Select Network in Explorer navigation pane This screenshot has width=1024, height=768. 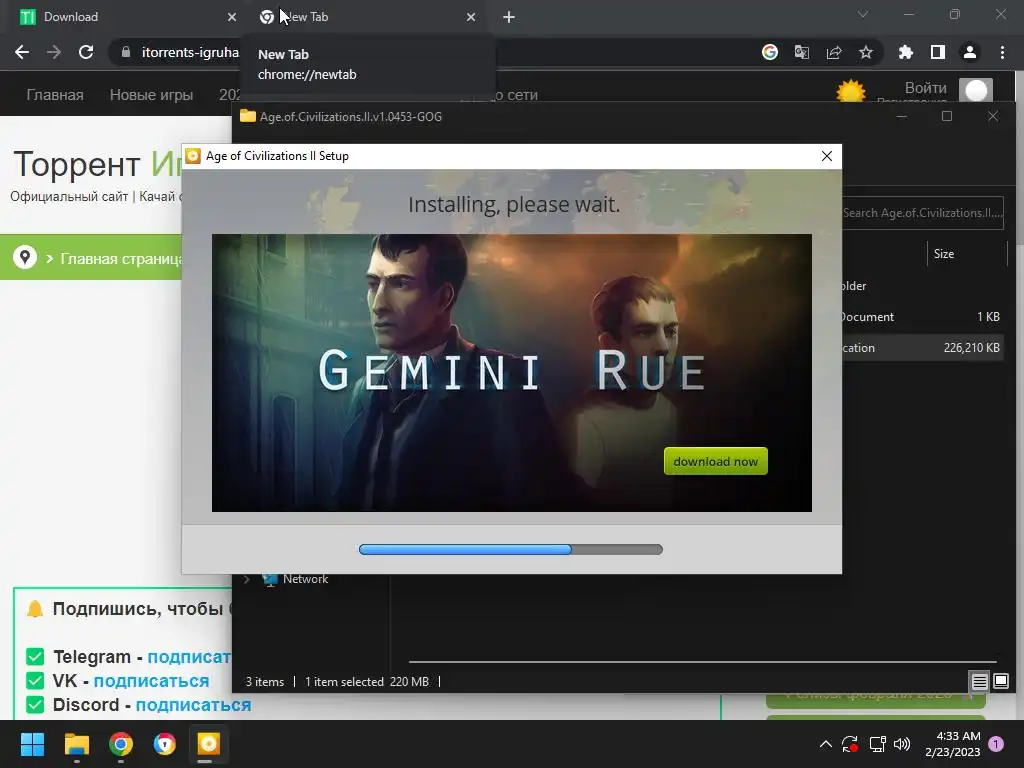[x=305, y=579]
